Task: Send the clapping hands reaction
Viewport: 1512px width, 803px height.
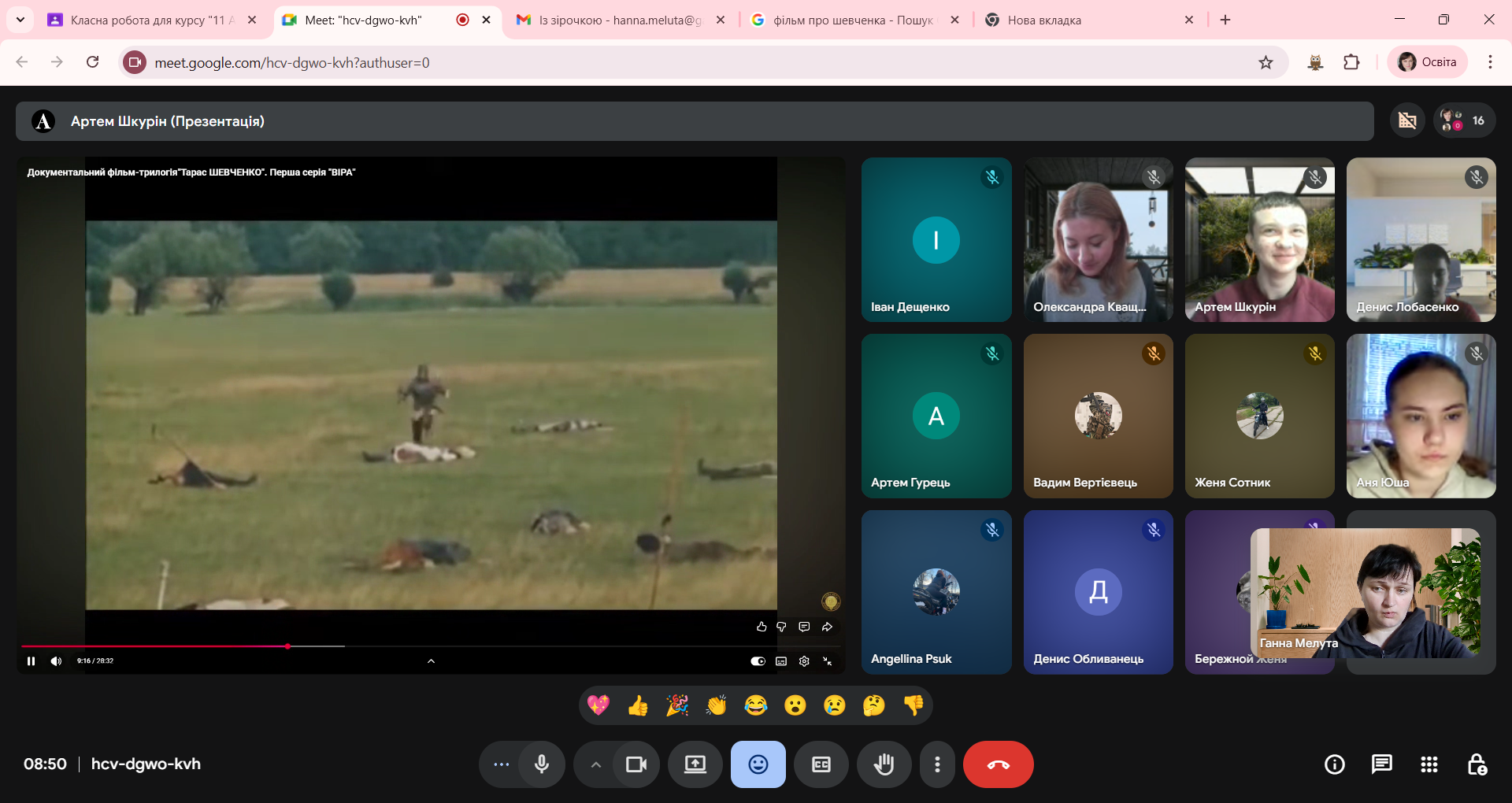Action: coord(717,705)
